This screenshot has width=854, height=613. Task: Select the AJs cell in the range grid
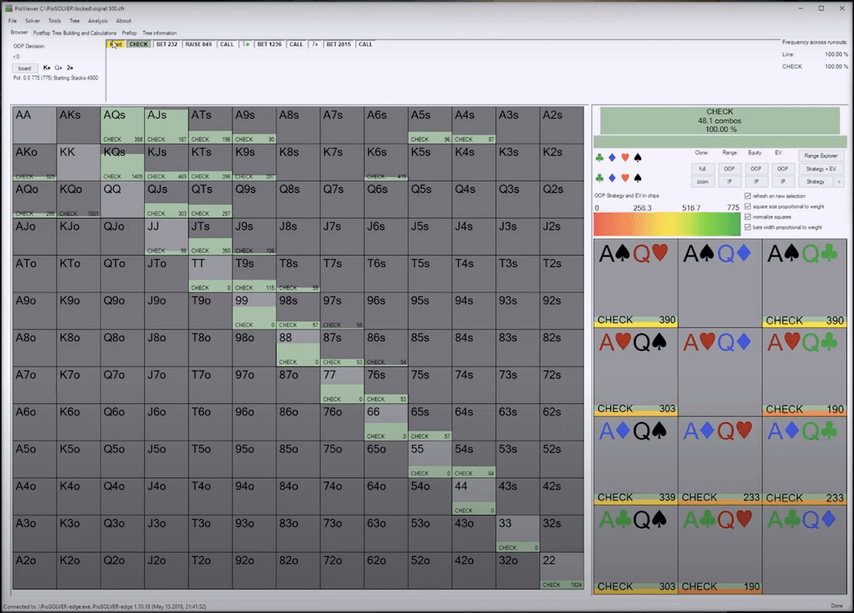pyautogui.click(x=166, y=125)
